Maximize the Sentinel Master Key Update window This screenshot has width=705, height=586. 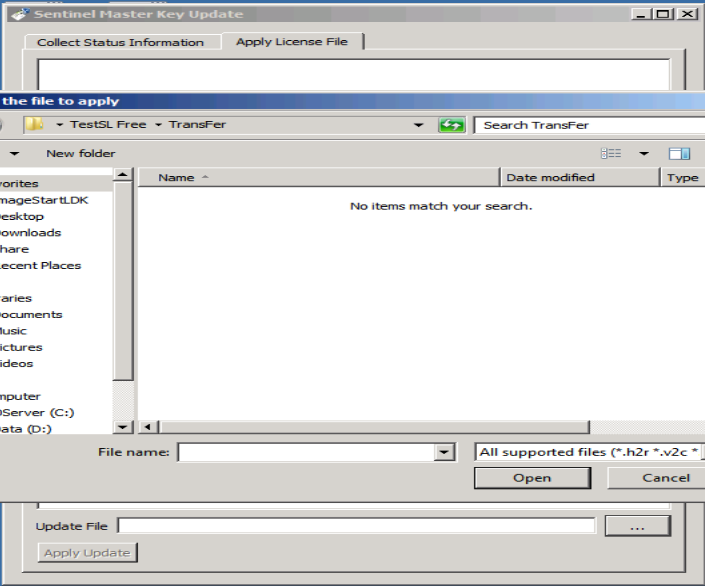click(663, 14)
